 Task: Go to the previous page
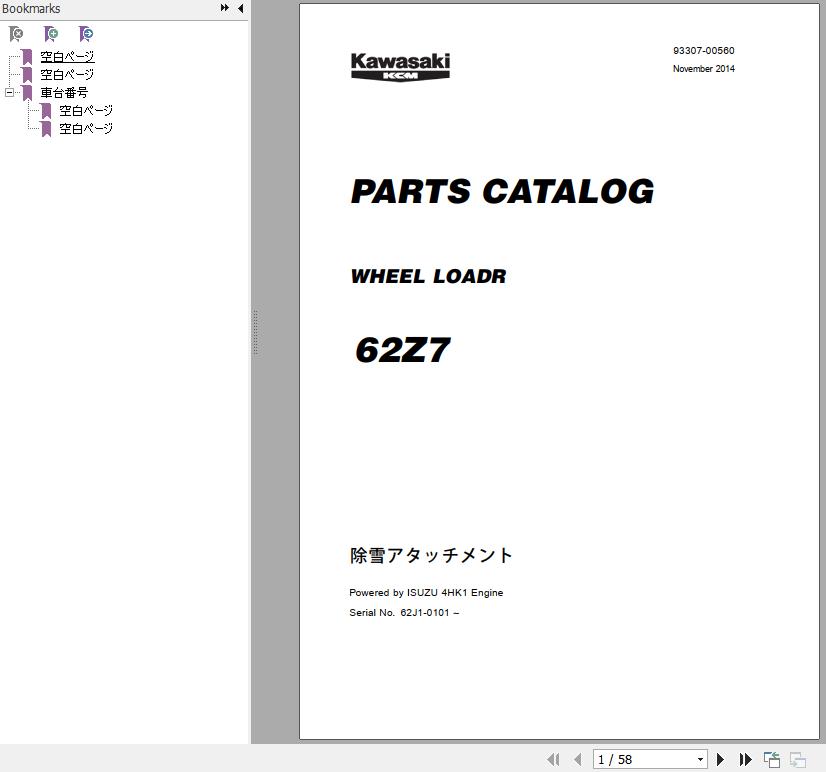[578, 759]
